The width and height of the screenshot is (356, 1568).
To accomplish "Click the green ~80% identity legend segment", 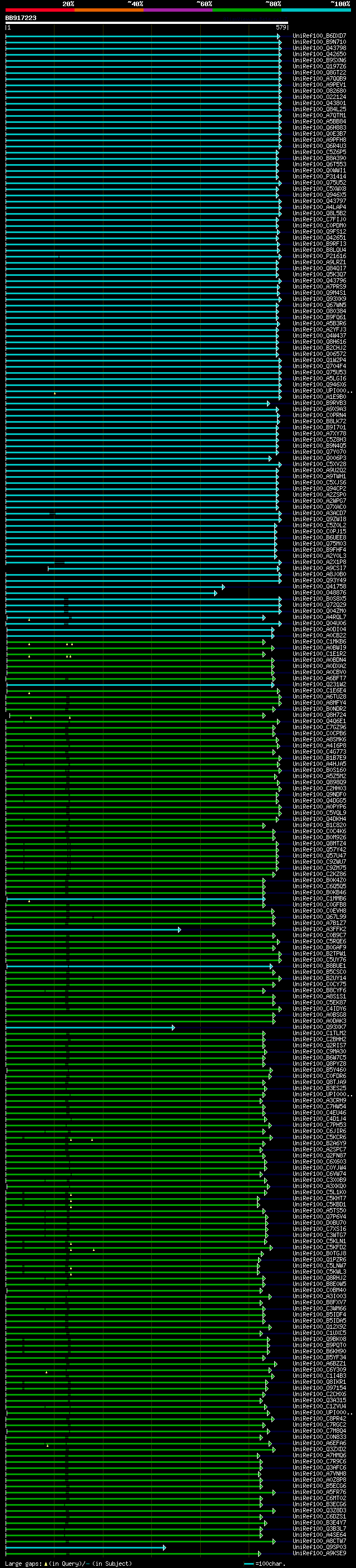I will click(x=247, y=10).
